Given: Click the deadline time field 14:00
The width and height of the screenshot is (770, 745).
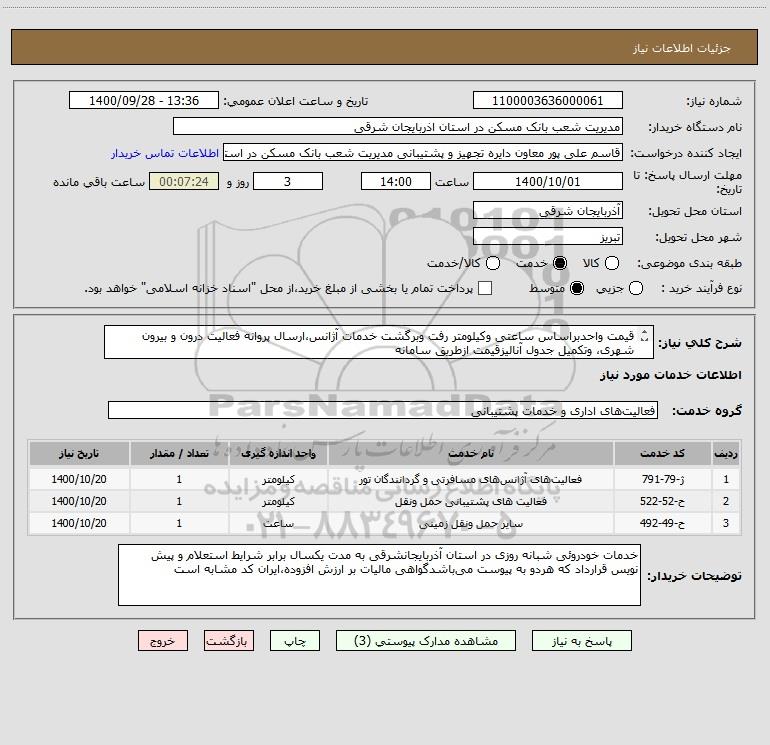Looking at the screenshot, I should coord(396,181).
